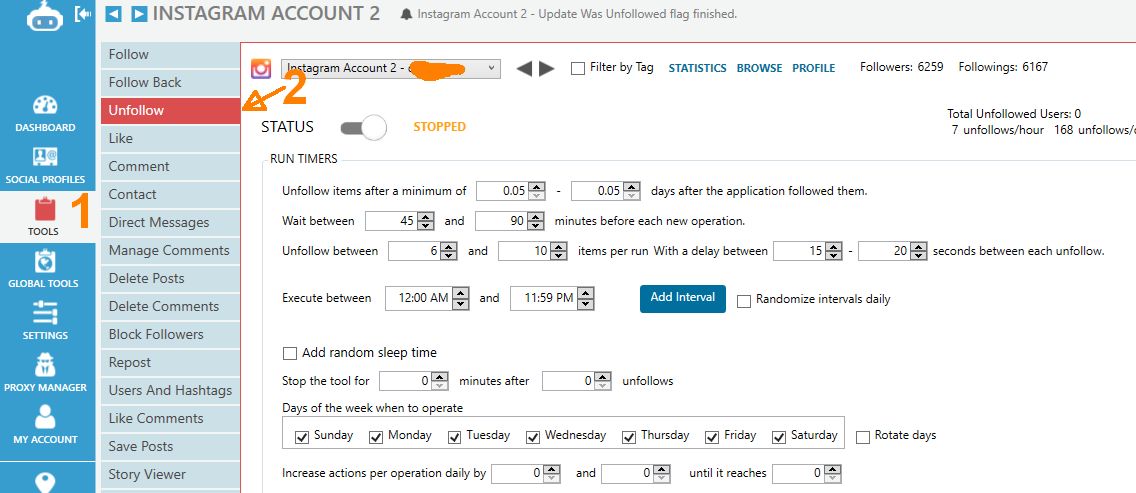Uncheck the Wednesday checkbox
This screenshot has height=493, width=1136.
[532, 436]
